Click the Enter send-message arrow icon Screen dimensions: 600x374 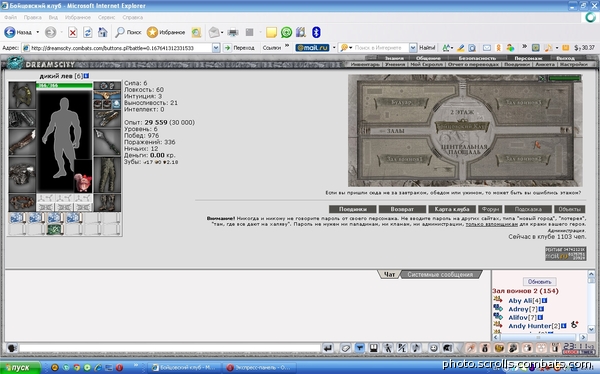(x=328, y=348)
